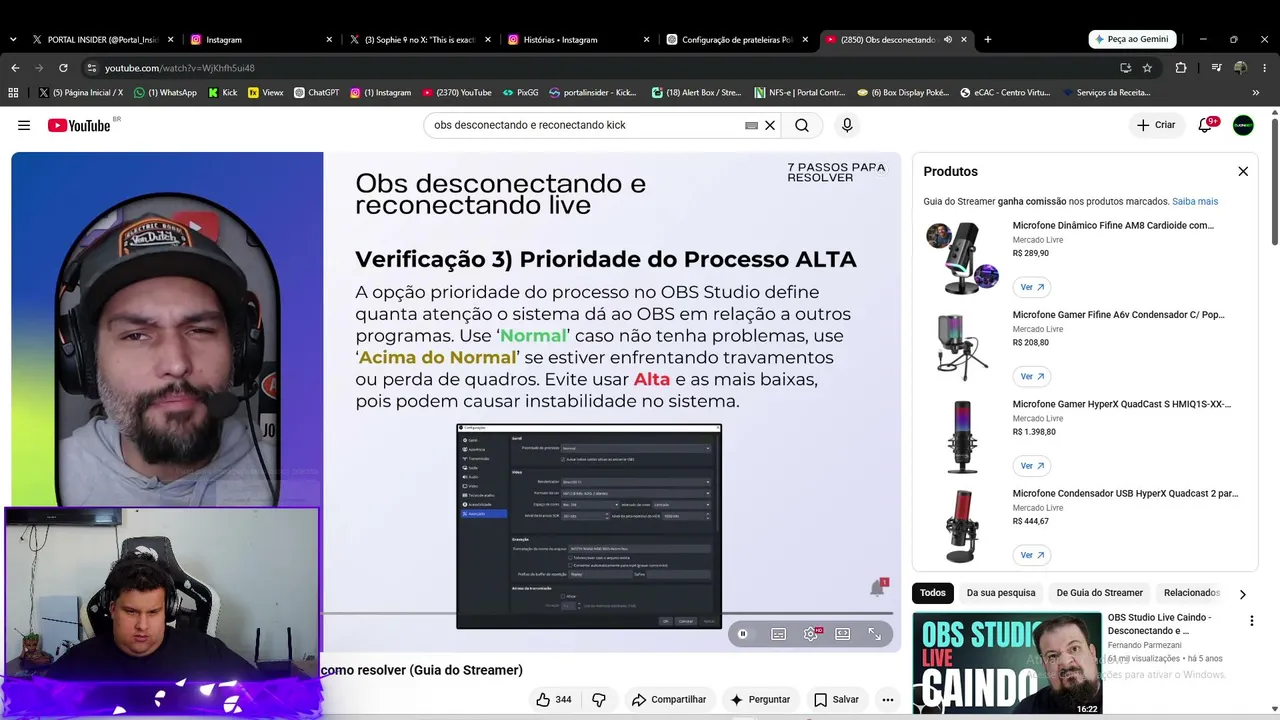1280x720 pixels.
Task: Click the page vertical scrollbar
Action: pos(1274,180)
